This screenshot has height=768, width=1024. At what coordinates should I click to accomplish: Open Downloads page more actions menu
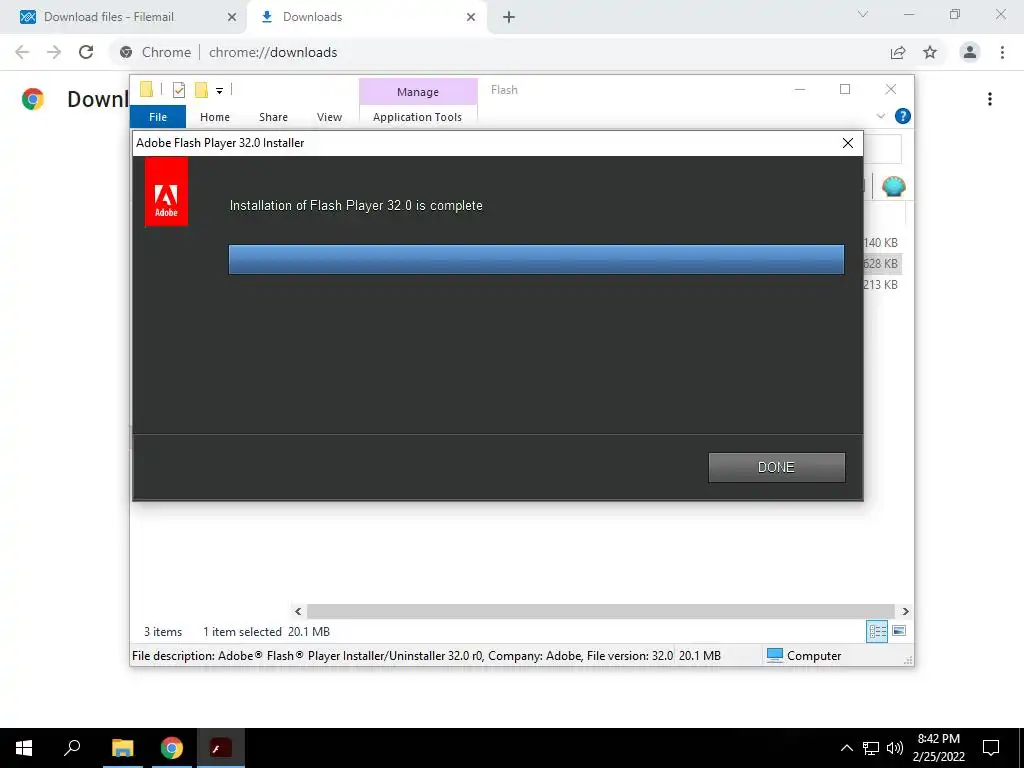[x=990, y=99]
